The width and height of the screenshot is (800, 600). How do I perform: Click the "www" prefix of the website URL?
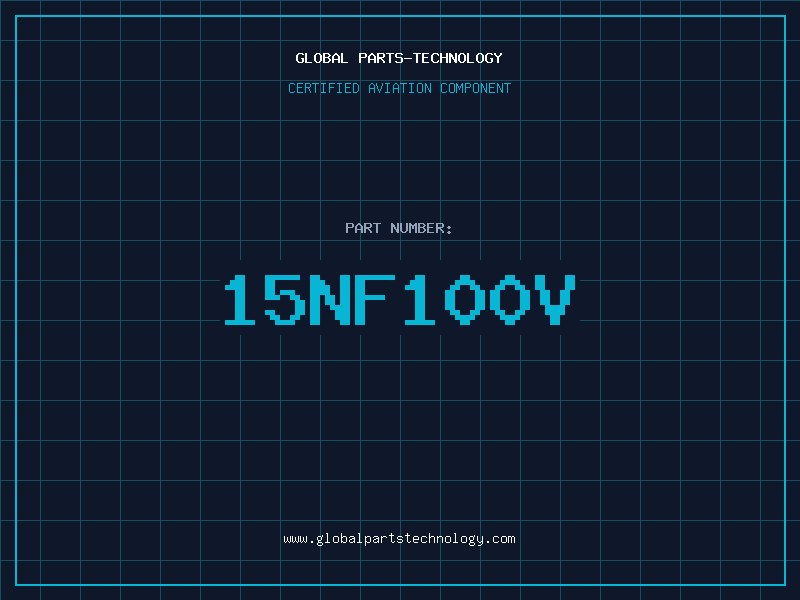tap(295, 539)
